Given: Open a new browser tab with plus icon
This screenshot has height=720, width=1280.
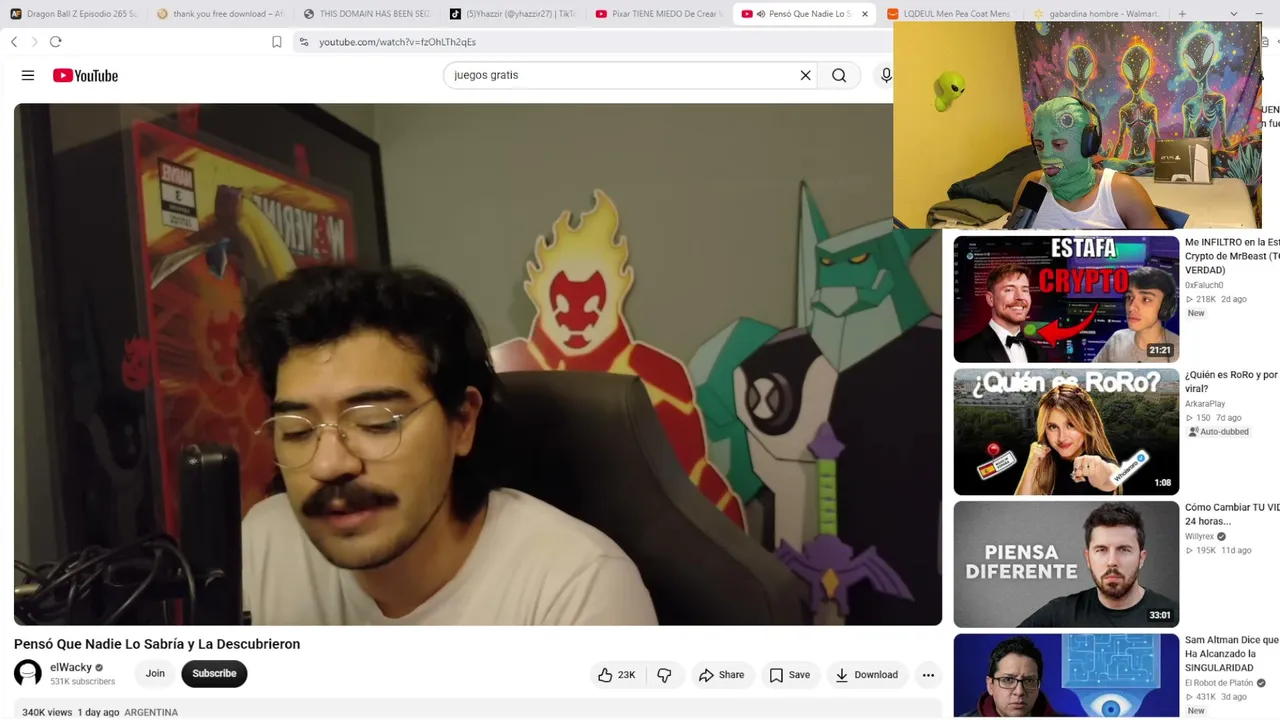Looking at the screenshot, I should (x=1182, y=14).
